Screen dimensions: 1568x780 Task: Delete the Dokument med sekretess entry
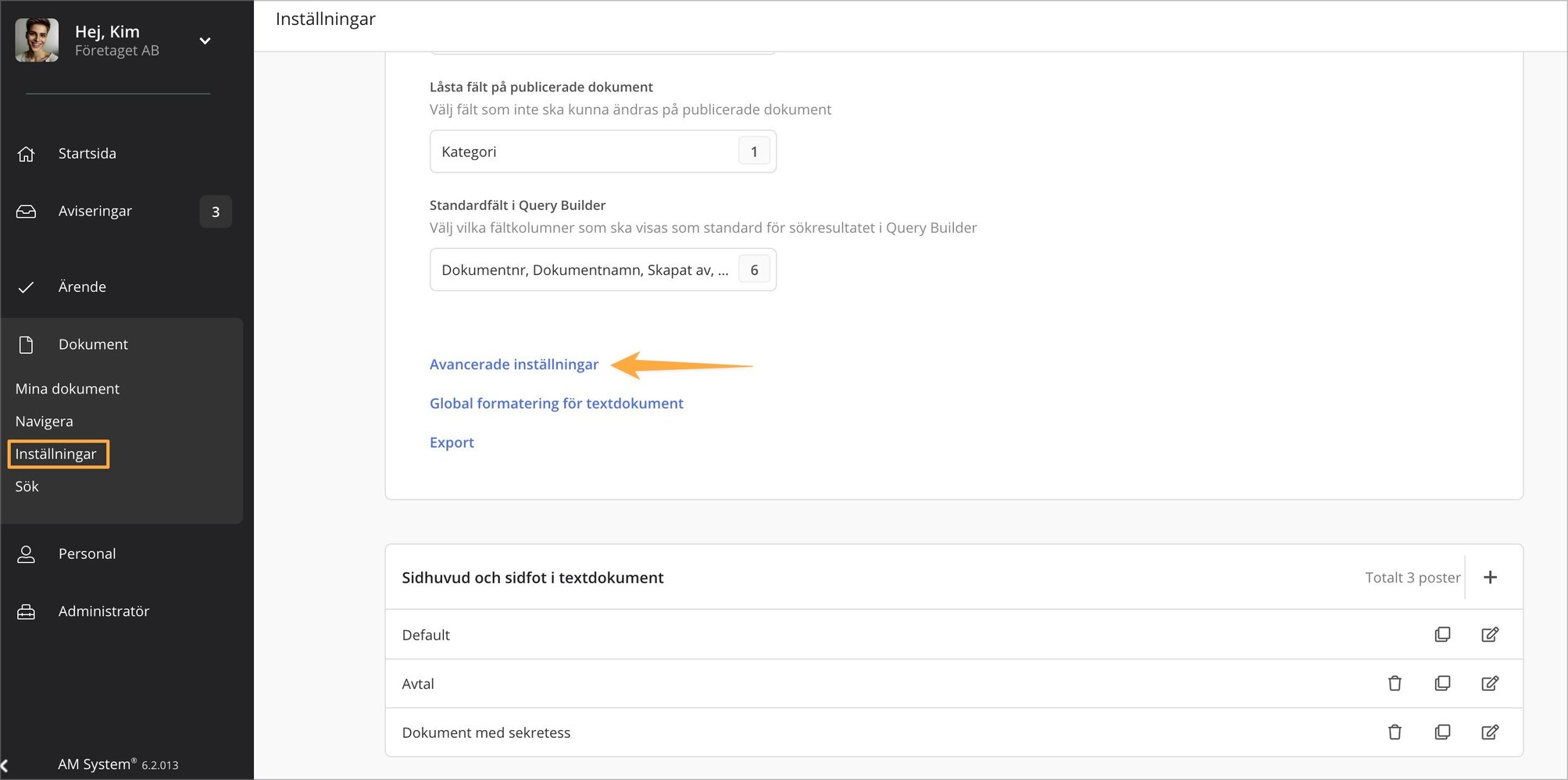tap(1395, 732)
